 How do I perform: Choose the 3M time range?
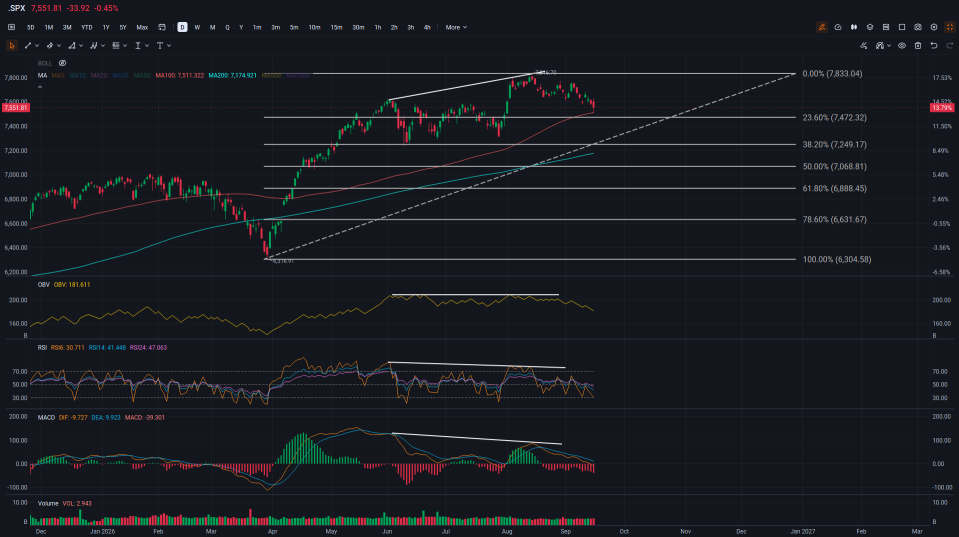click(67, 28)
